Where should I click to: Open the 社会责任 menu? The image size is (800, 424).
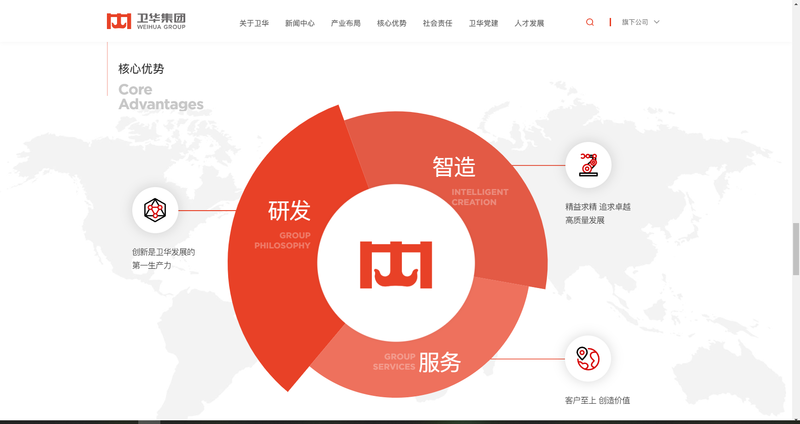438,23
